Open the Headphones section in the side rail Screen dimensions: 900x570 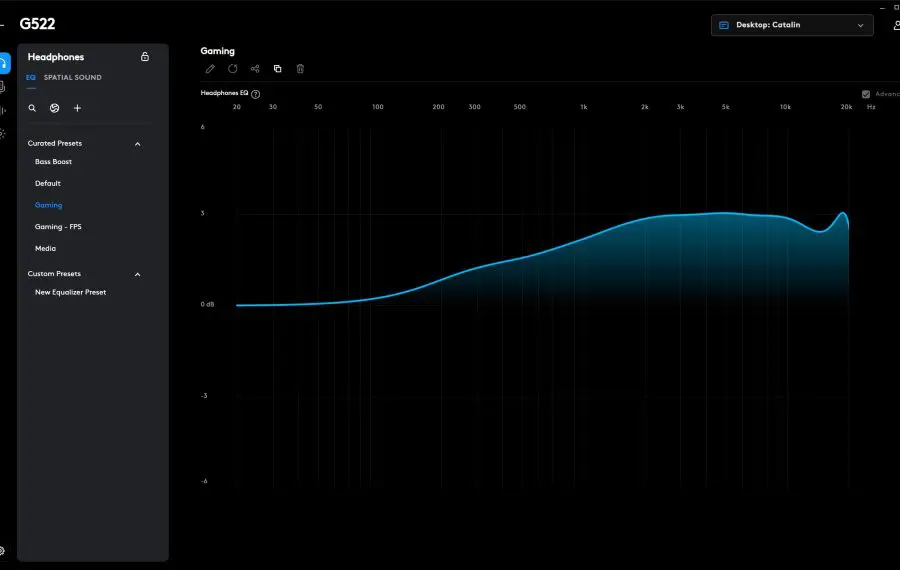4,63
